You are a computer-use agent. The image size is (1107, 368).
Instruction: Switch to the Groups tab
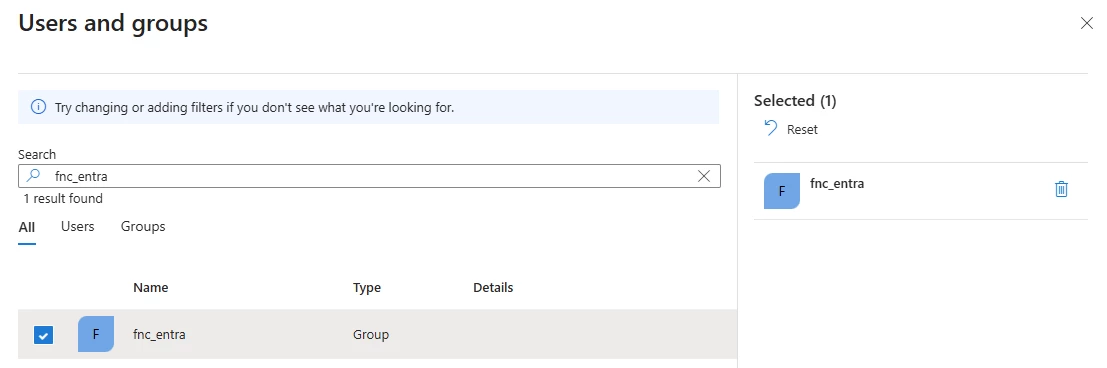(143, 227)
